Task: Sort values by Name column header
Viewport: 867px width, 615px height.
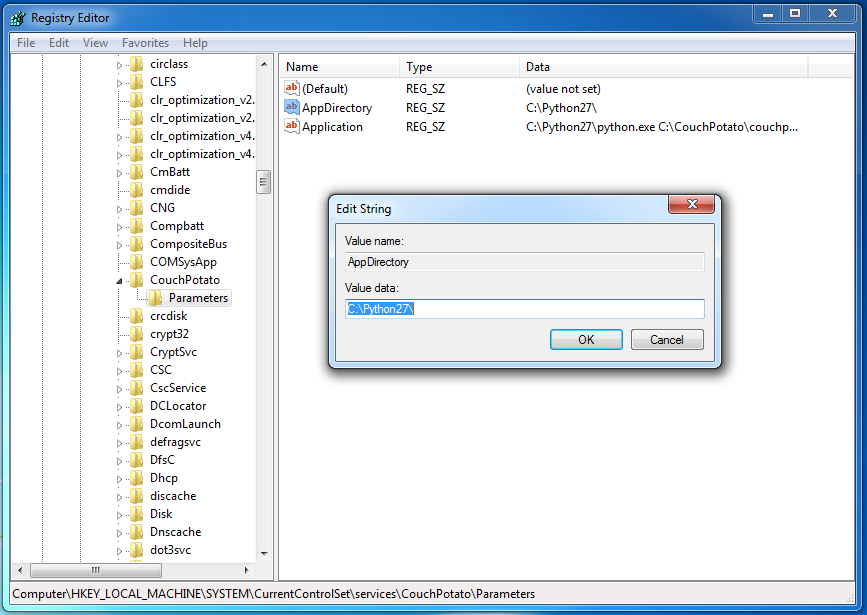Action: coord(339,67)
